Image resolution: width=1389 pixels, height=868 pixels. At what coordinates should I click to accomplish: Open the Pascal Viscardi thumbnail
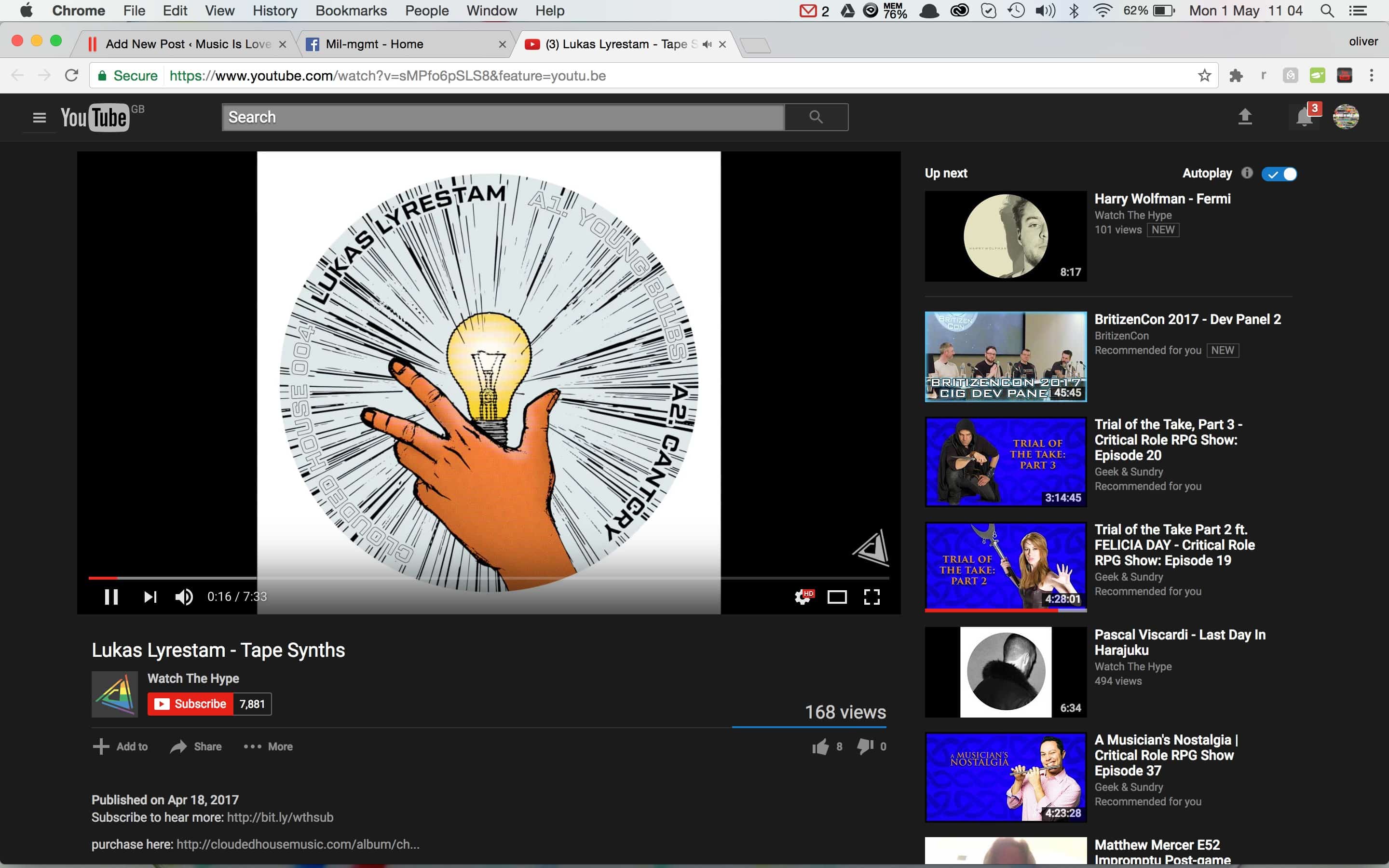click(x=1006, y=672)
